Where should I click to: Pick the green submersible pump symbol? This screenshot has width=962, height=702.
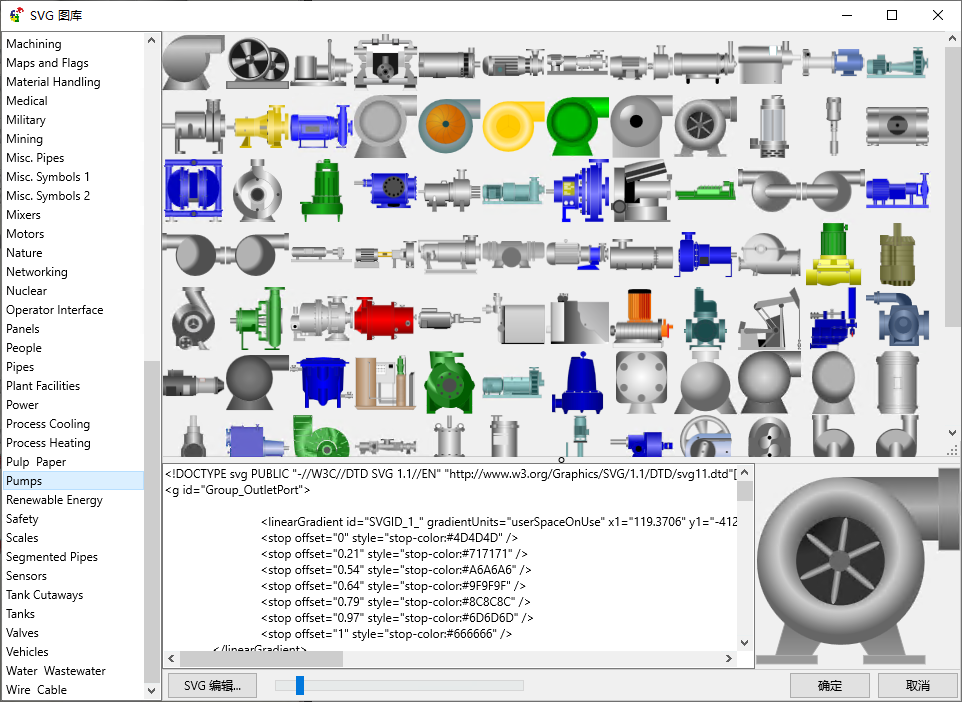[x=321, y=190]
